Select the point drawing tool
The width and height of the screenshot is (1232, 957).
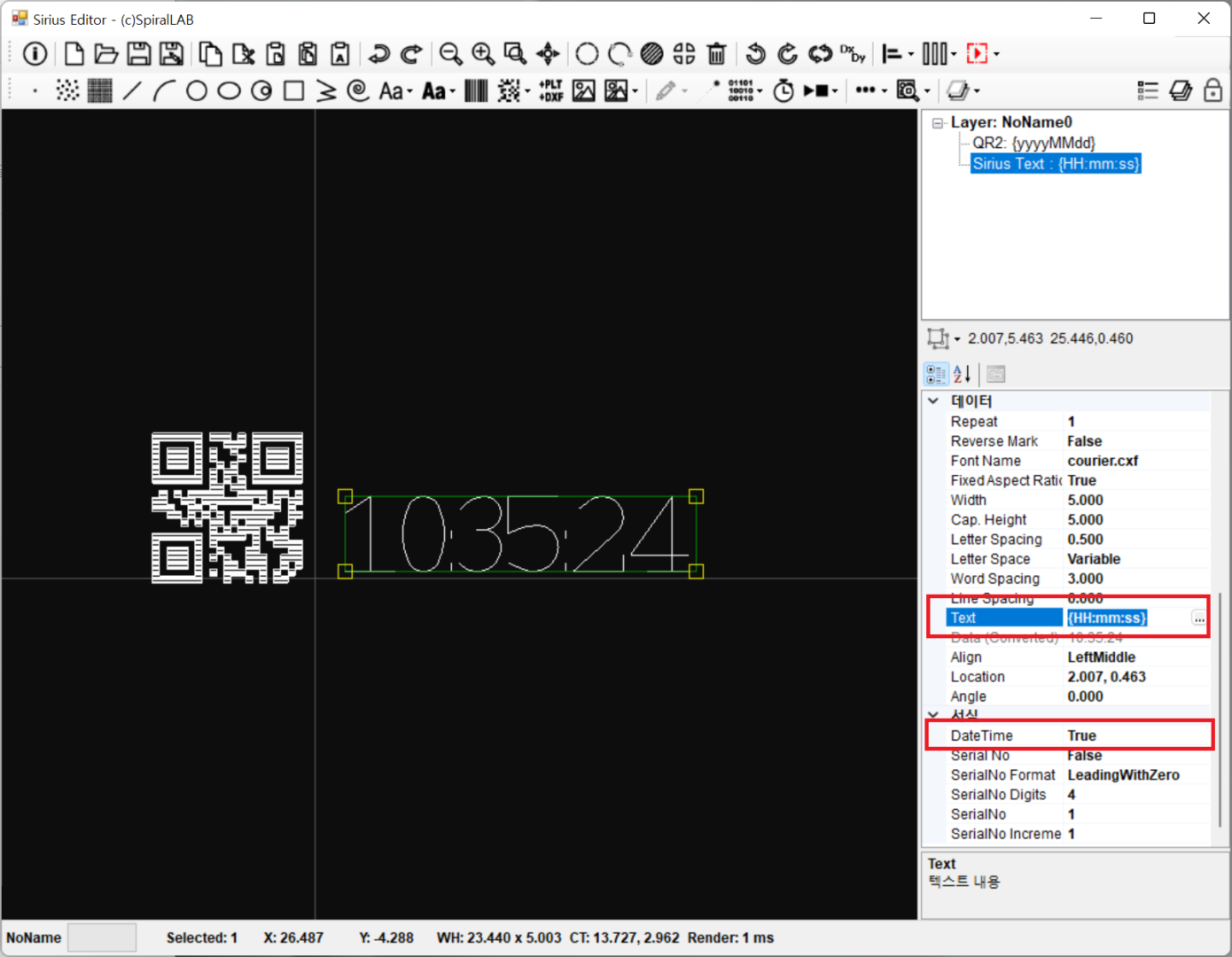tap(35, 90)
